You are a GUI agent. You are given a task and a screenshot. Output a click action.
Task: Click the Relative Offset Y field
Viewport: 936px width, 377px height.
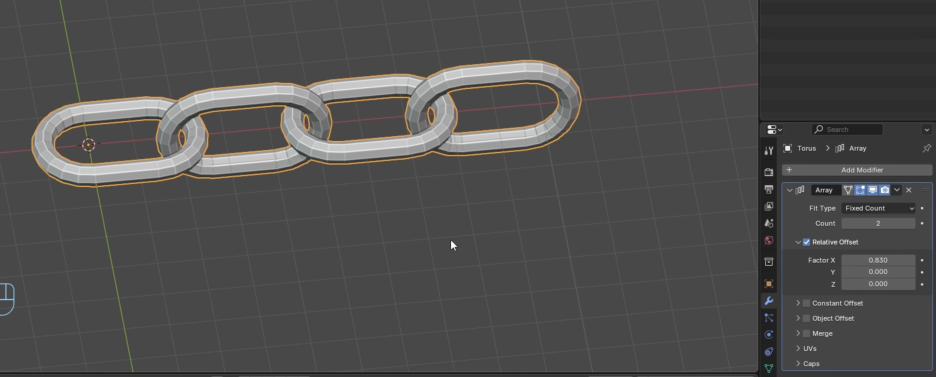click(x=878, y=272)
